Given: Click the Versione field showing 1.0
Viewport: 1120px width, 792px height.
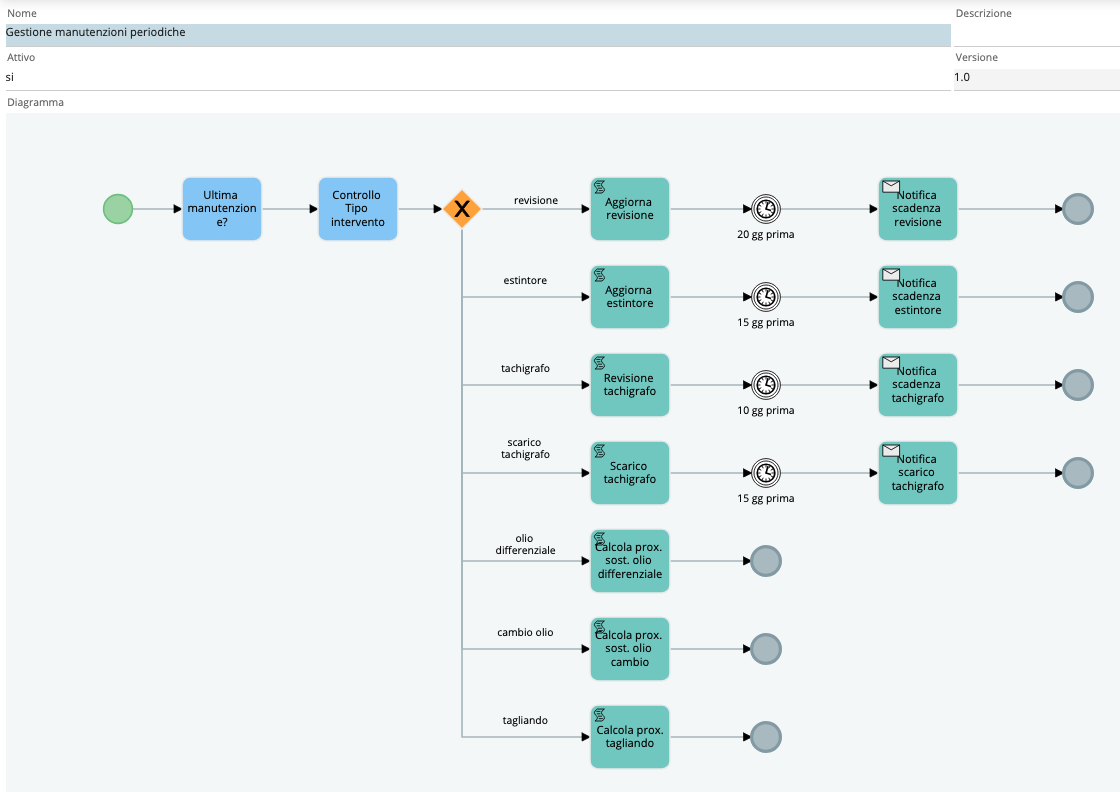Looking at the screenshot, I should (1036, 78).
